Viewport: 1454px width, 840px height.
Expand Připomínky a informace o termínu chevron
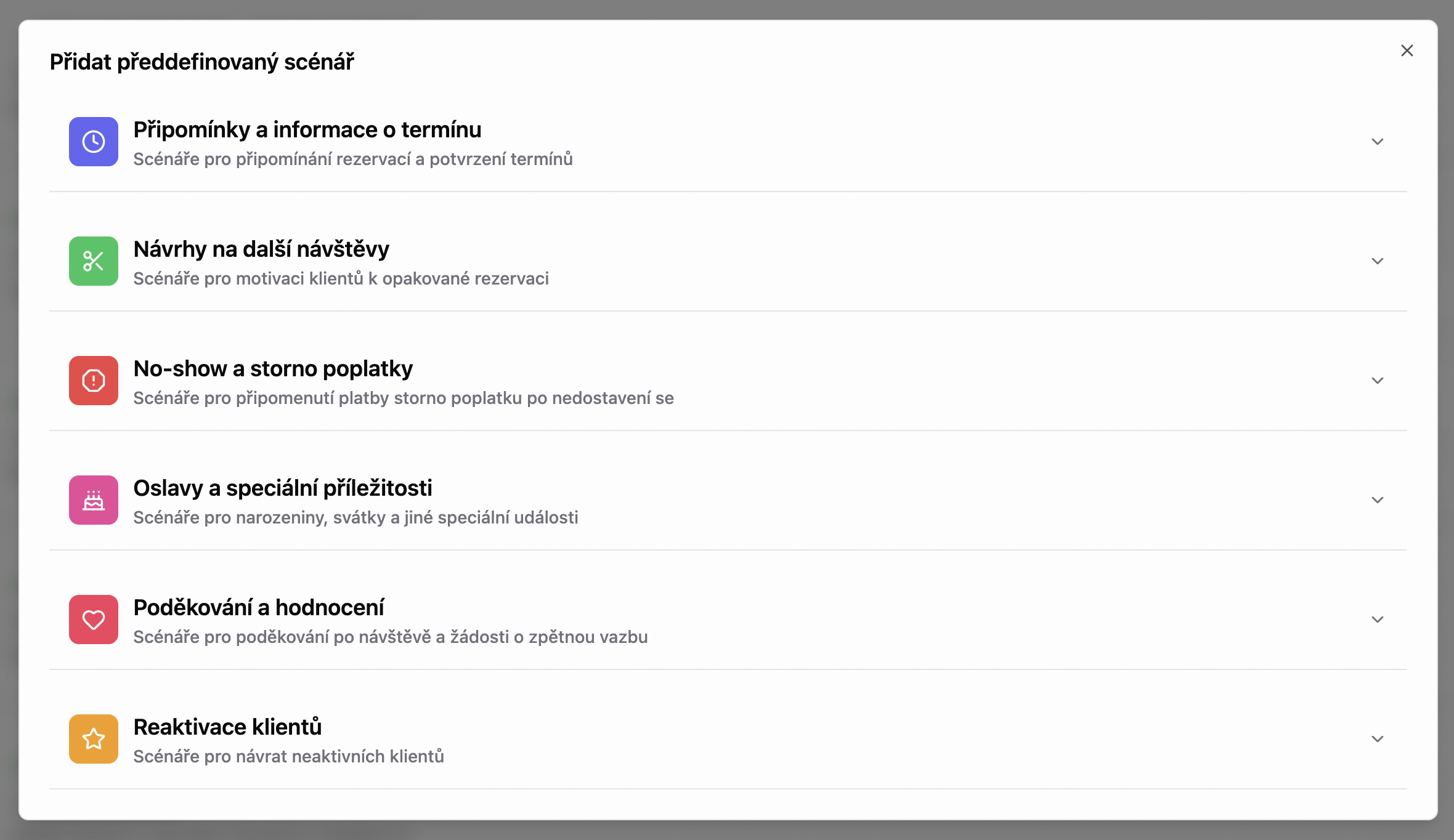(1378, 142)
